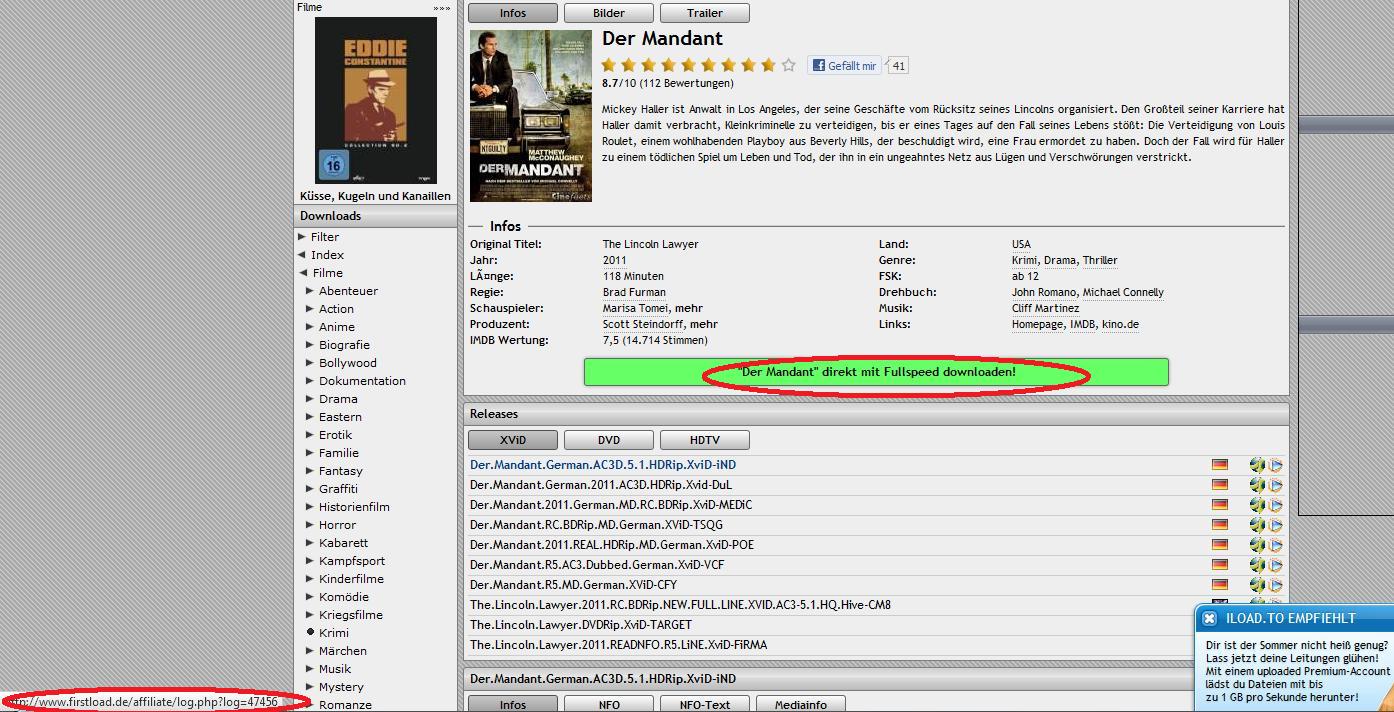
Task: Open the NFO-Text tab of the release
Action: click(704, 704)
